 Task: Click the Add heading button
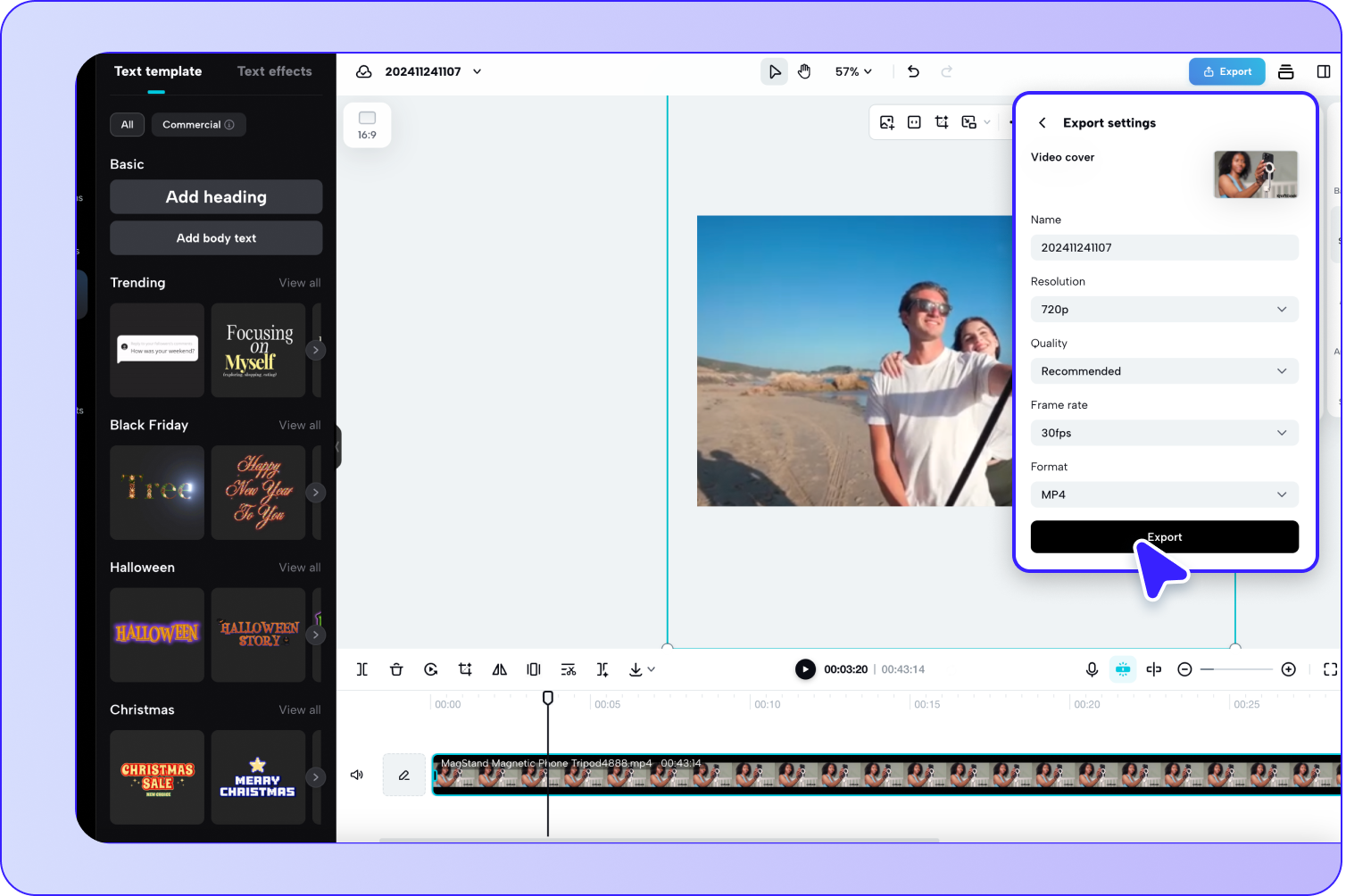click(x=216, y=197)
